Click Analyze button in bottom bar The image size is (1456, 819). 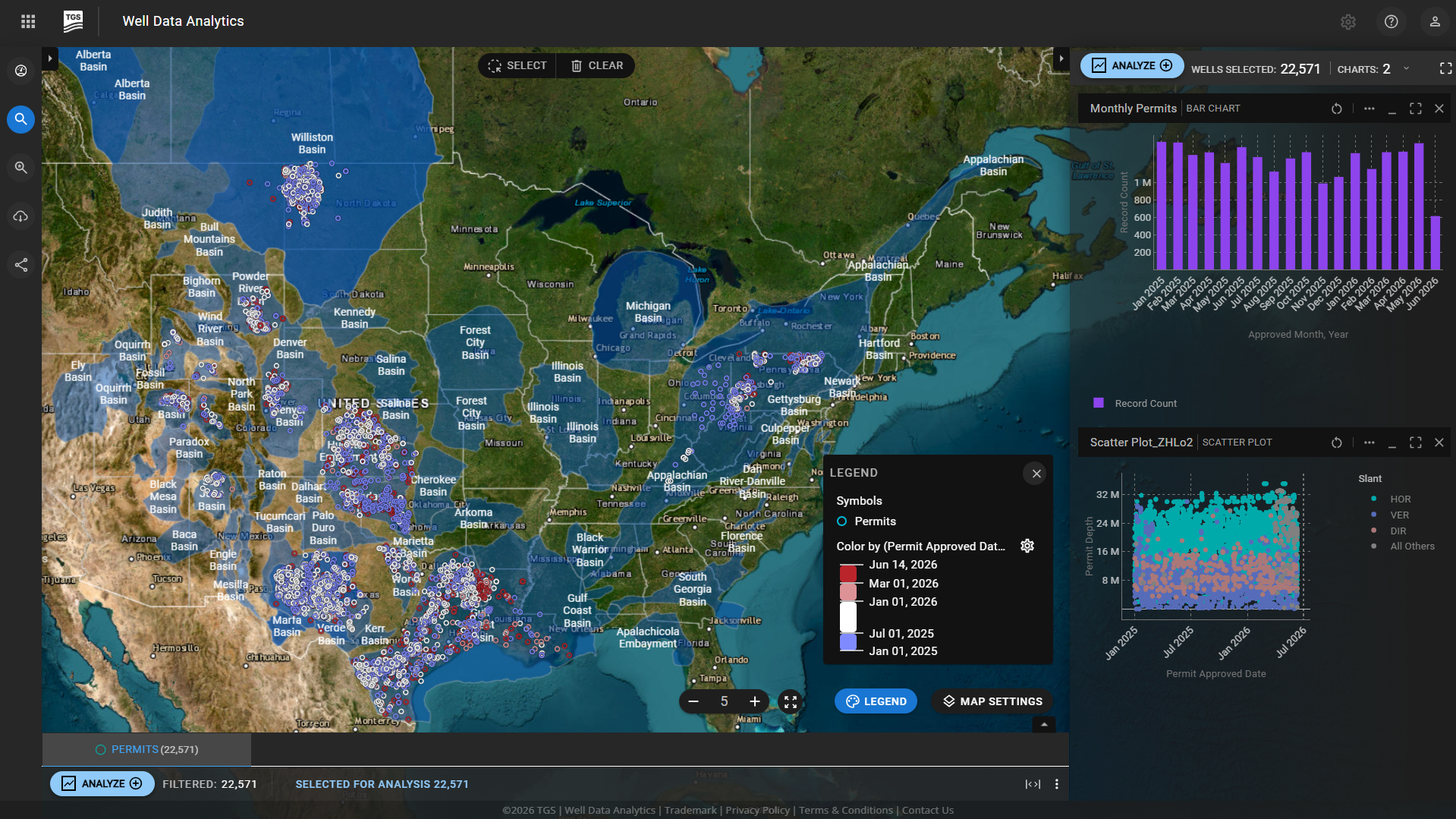pos(102,783)
